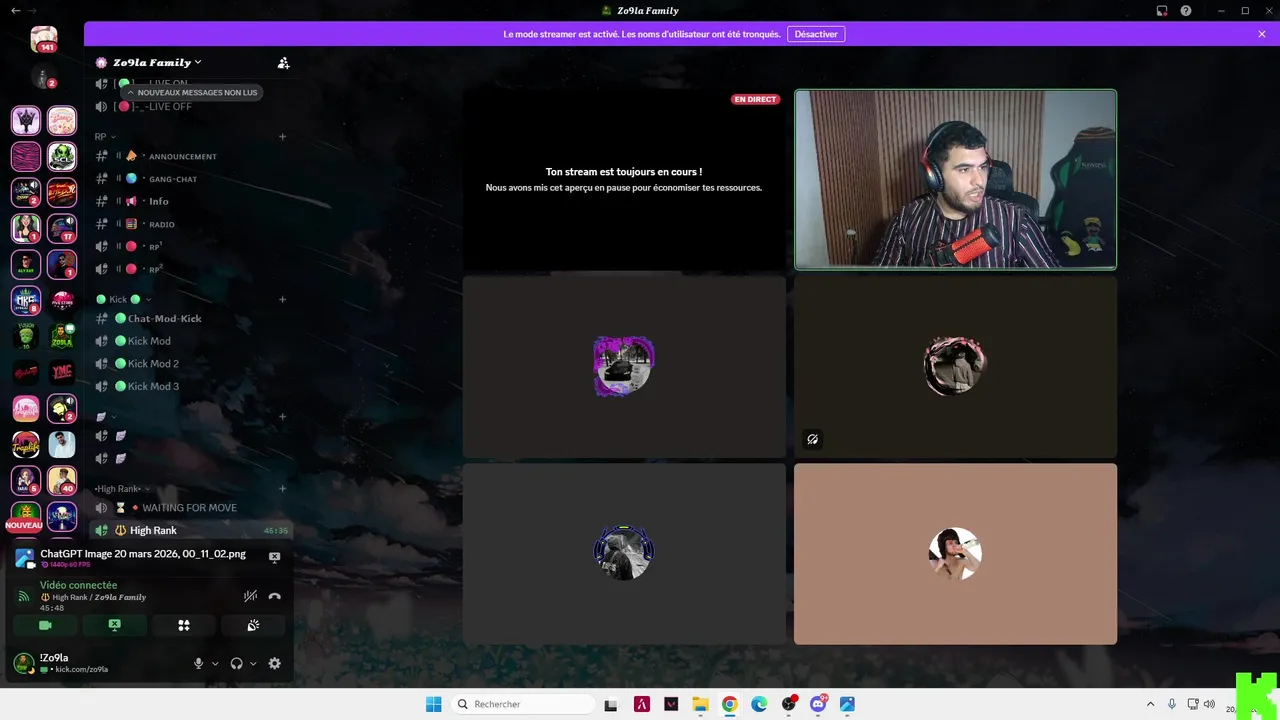Create channel in High Rank category

282,489
